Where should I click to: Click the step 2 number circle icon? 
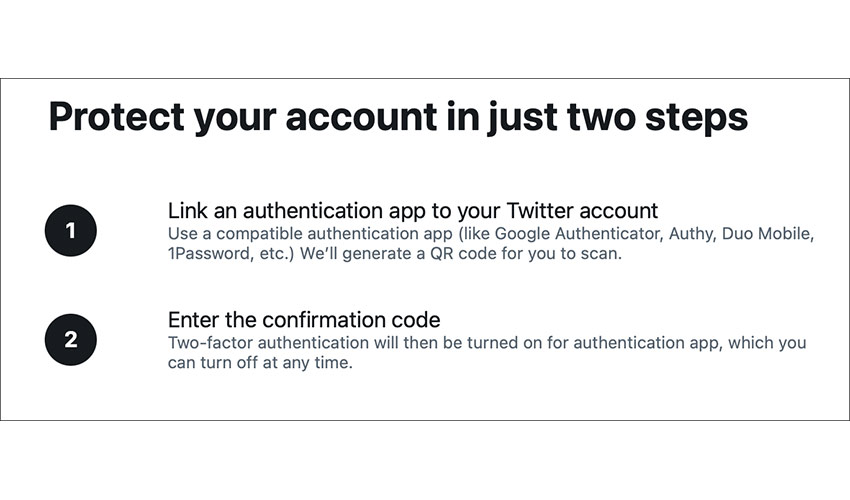pos(70,339)
